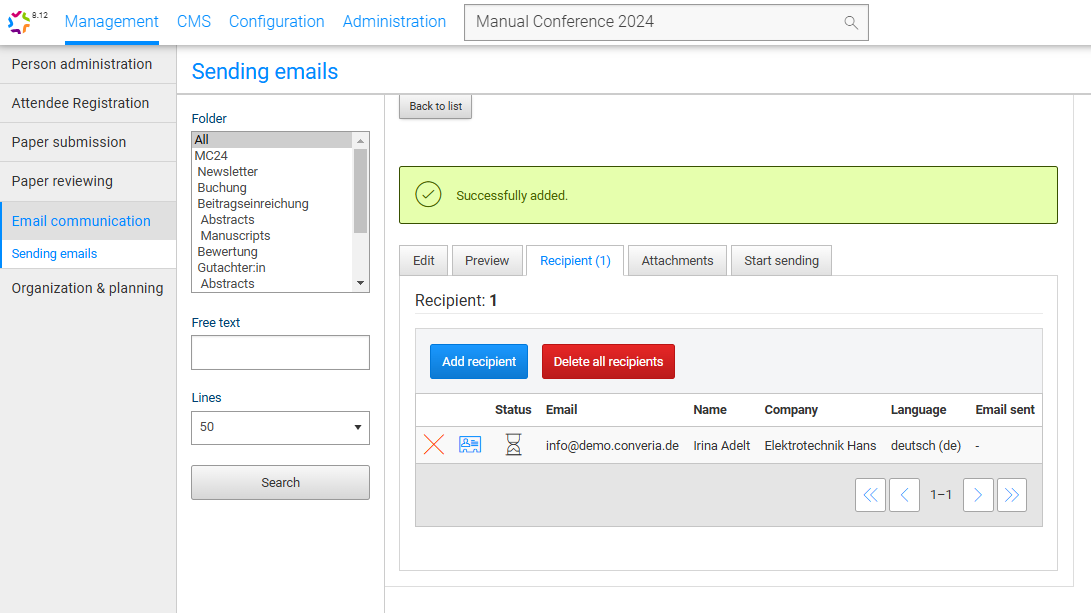Go to first page of recipients
1091x613 pixels.
(870, 495)
